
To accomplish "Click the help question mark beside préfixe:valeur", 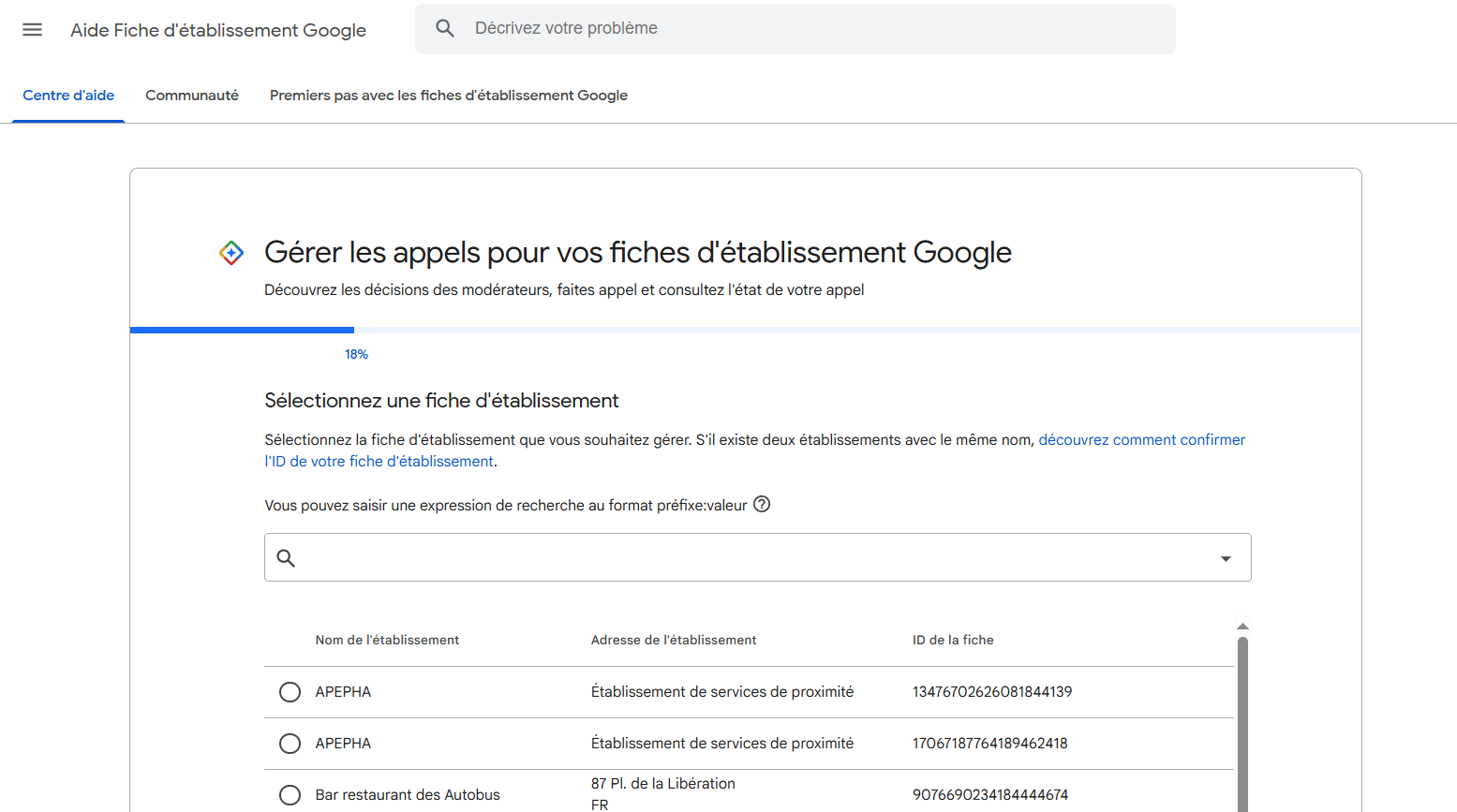I will pos(762,504).
